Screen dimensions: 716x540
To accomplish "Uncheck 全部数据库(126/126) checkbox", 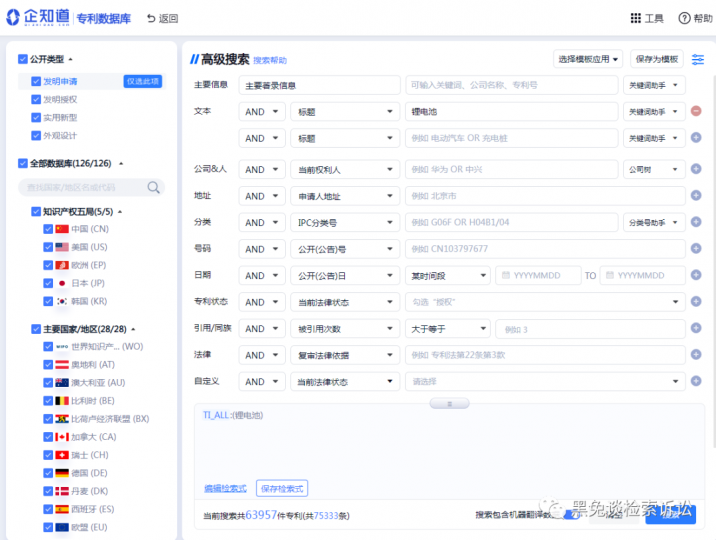I will (x=23, y=163).
